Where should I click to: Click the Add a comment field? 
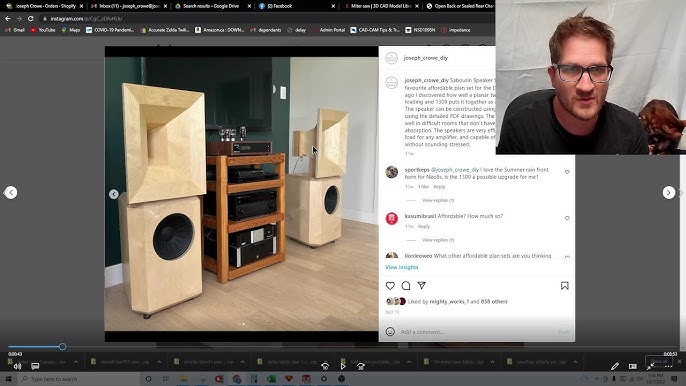pos(477,332)
